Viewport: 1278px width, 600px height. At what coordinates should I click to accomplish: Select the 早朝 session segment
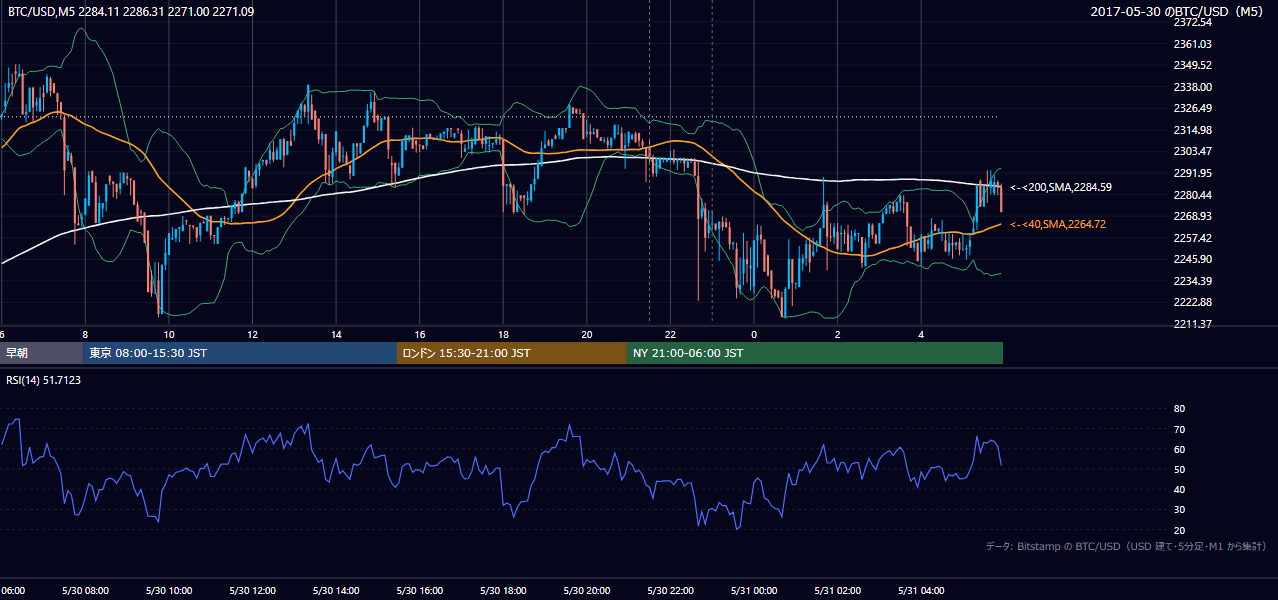tap(42, 353)
